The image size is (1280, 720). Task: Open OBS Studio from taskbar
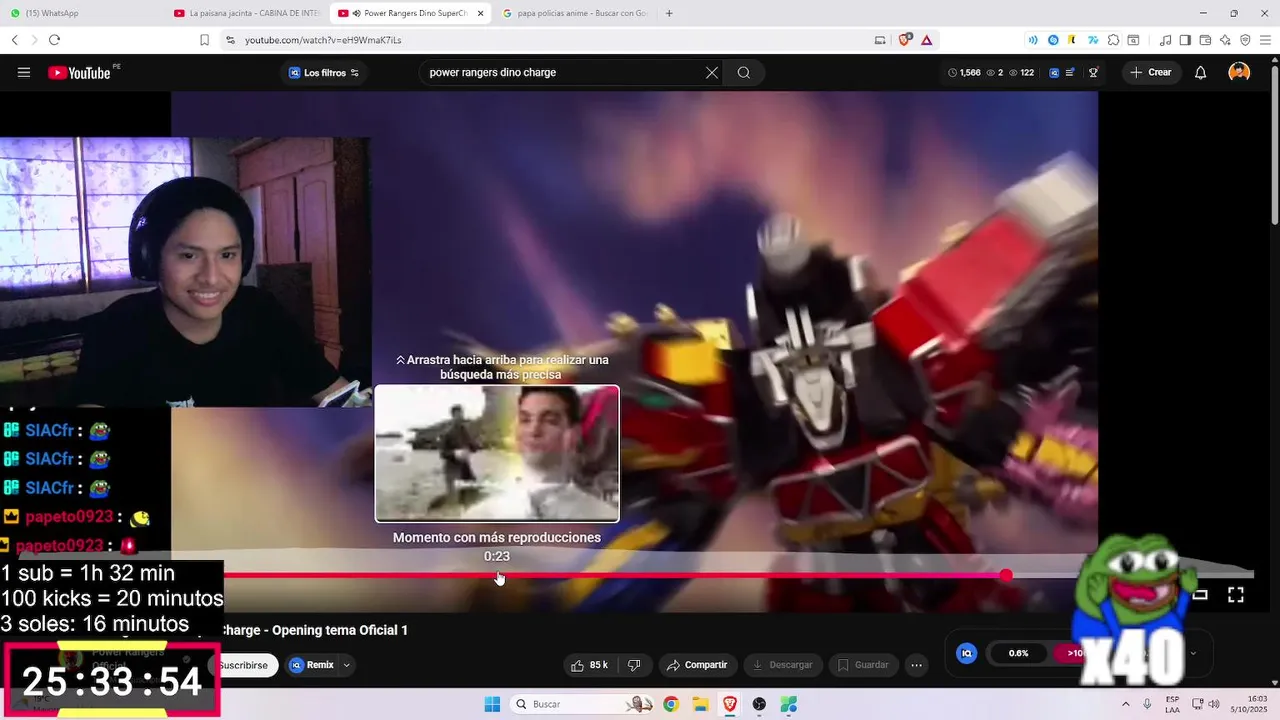pyautogui.click(x=759, y=704)
